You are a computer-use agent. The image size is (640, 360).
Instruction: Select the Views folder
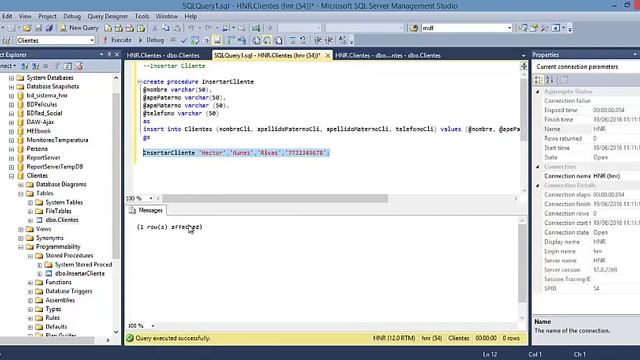[x=44, y=229]
